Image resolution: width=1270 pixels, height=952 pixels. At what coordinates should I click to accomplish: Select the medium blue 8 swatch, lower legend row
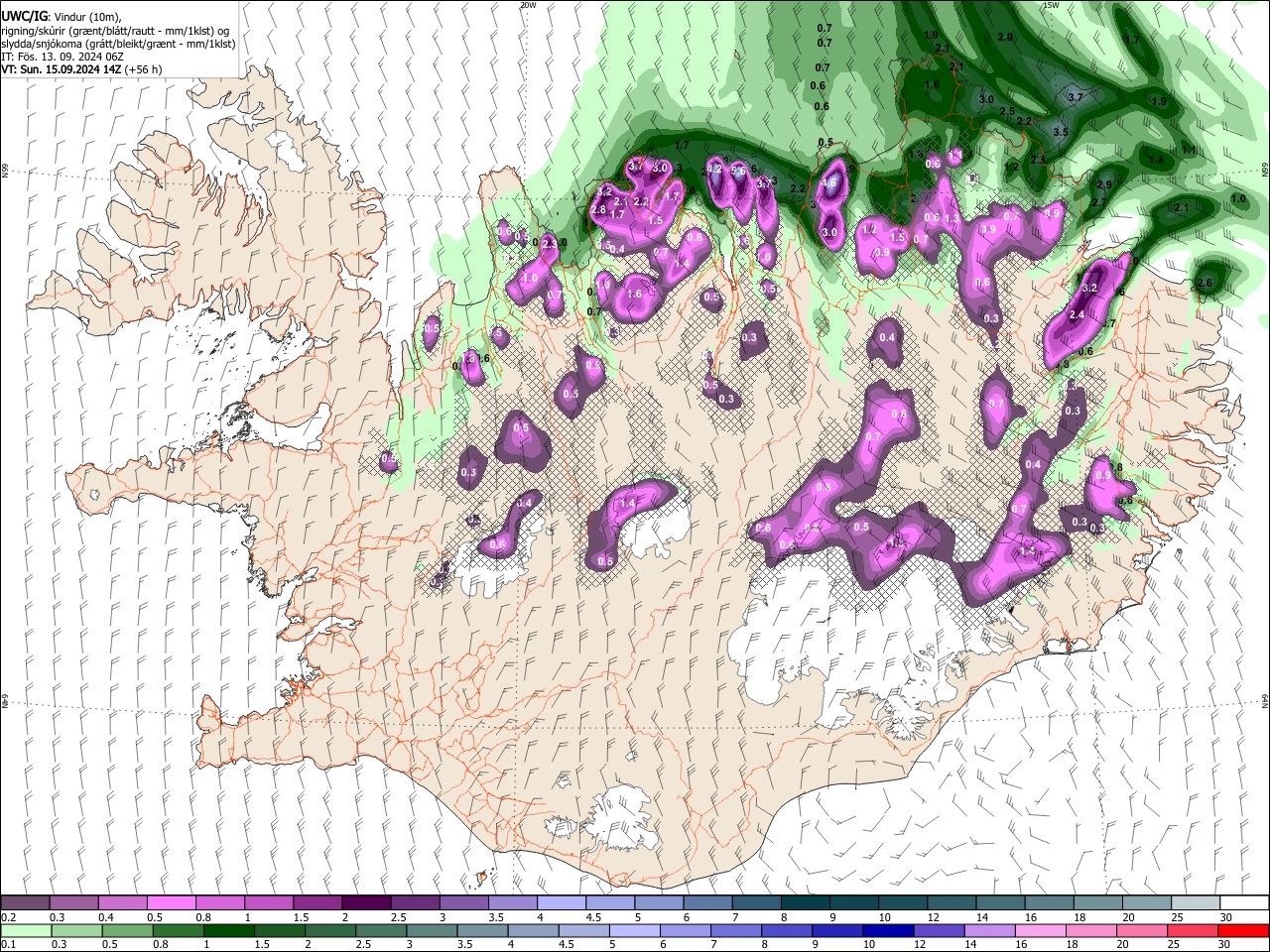(x=788, y=931)
